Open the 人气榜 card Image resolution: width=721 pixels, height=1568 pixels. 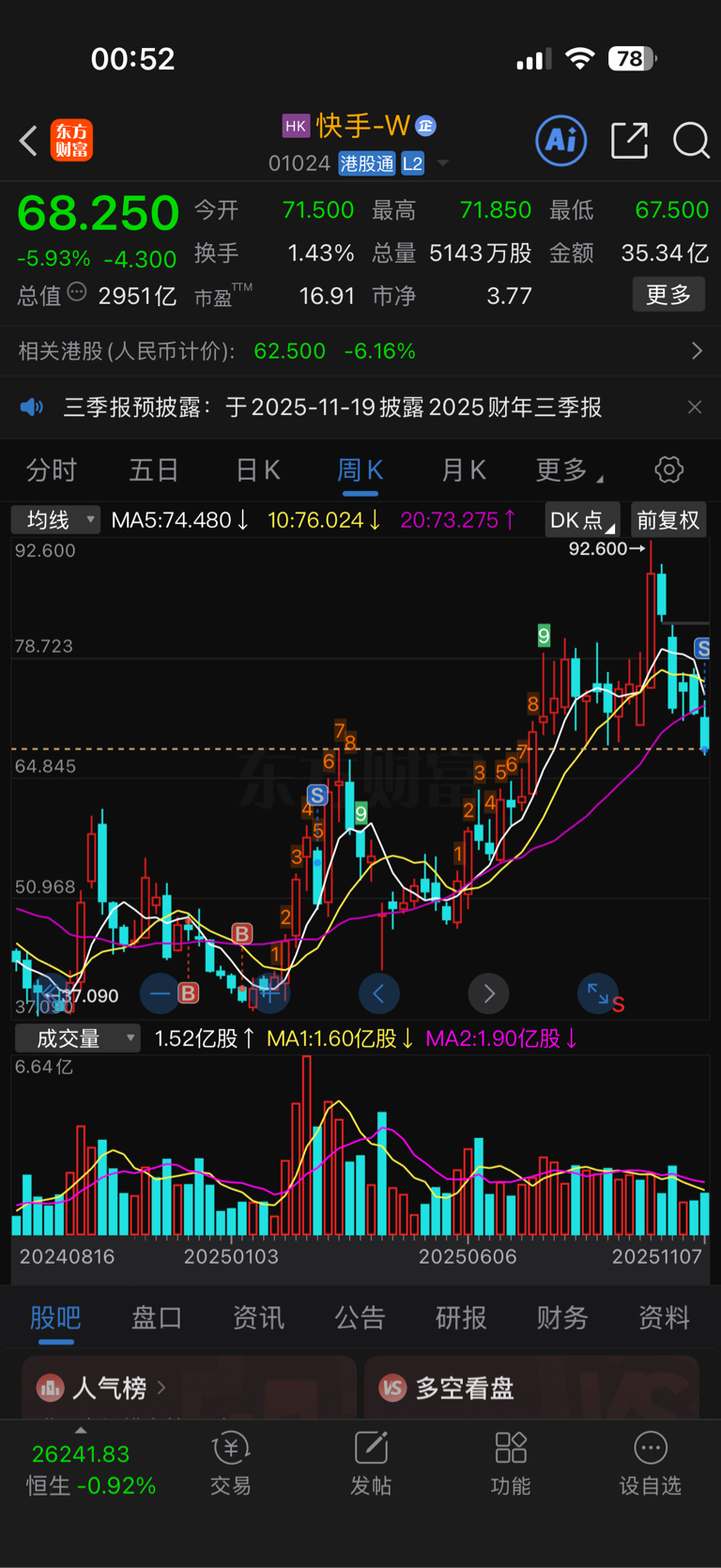(189, 1387)
